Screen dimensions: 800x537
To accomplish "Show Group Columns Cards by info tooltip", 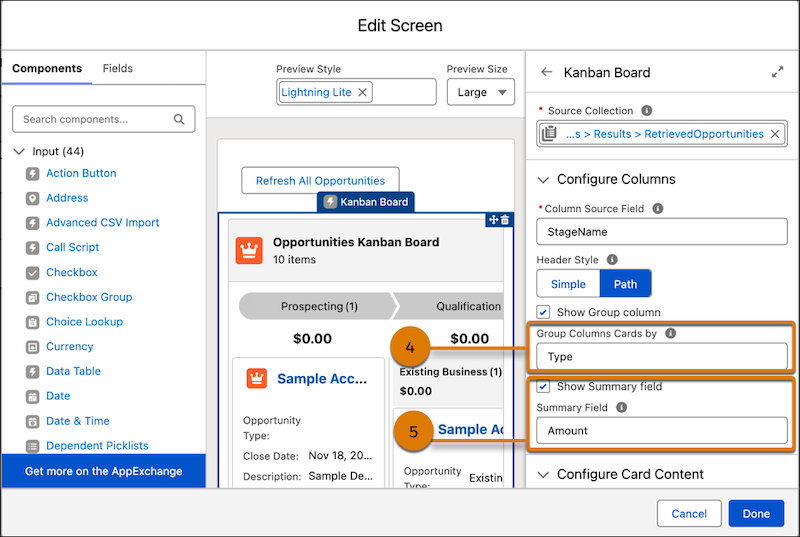I will click(x=670, y=333).
